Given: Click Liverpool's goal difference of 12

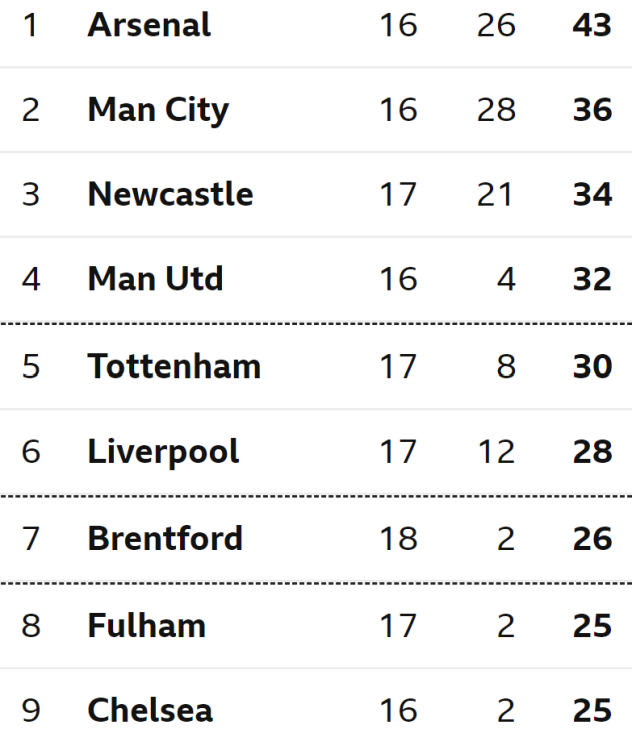Looking at the screenshot, I should point(497,452).
